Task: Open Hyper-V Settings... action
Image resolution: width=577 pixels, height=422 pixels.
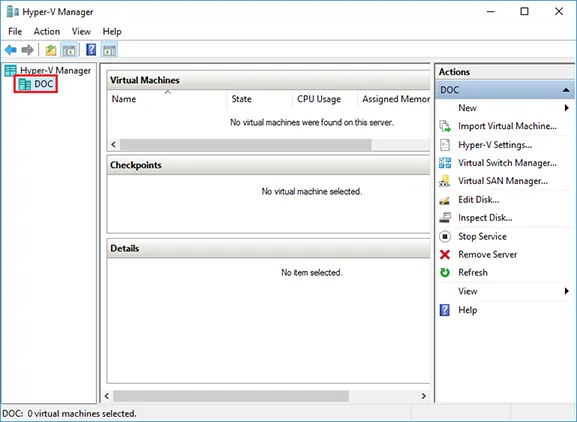Action: click(495, 145)
